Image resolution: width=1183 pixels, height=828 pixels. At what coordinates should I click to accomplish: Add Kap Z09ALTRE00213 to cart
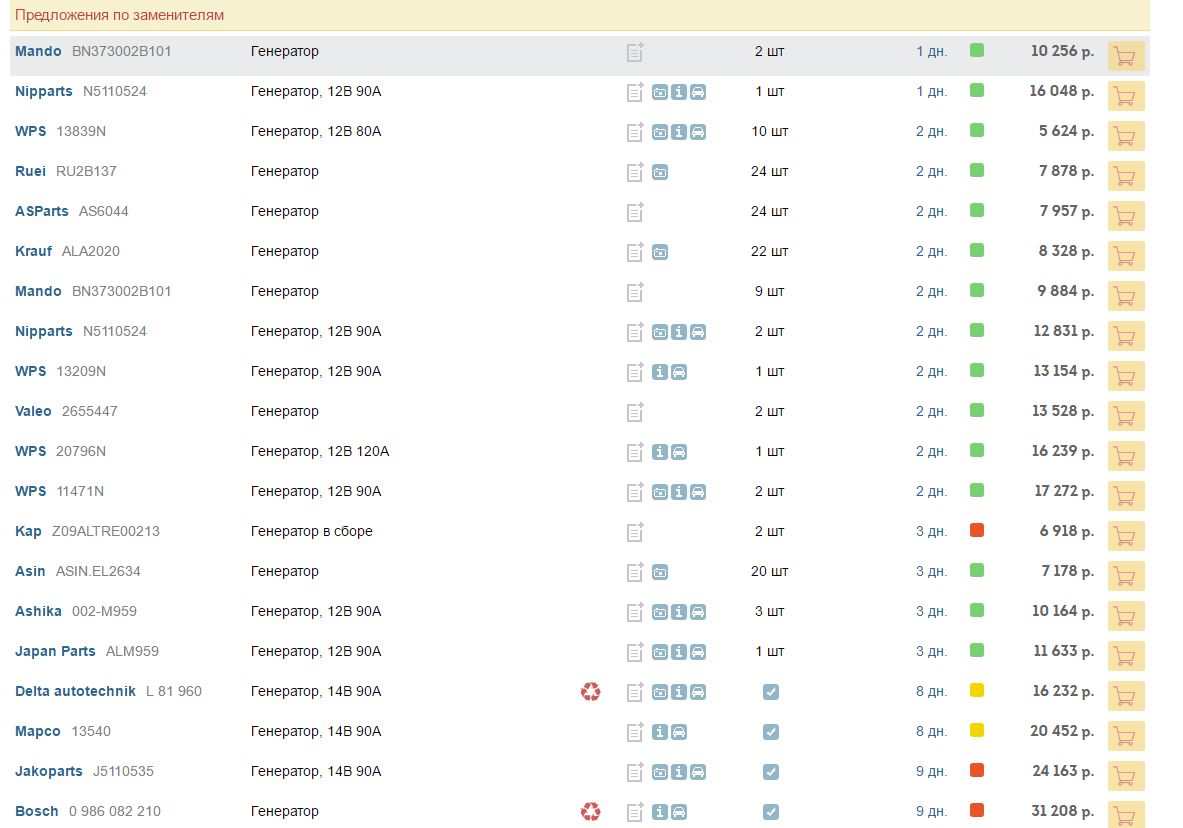pos(1126,537)
